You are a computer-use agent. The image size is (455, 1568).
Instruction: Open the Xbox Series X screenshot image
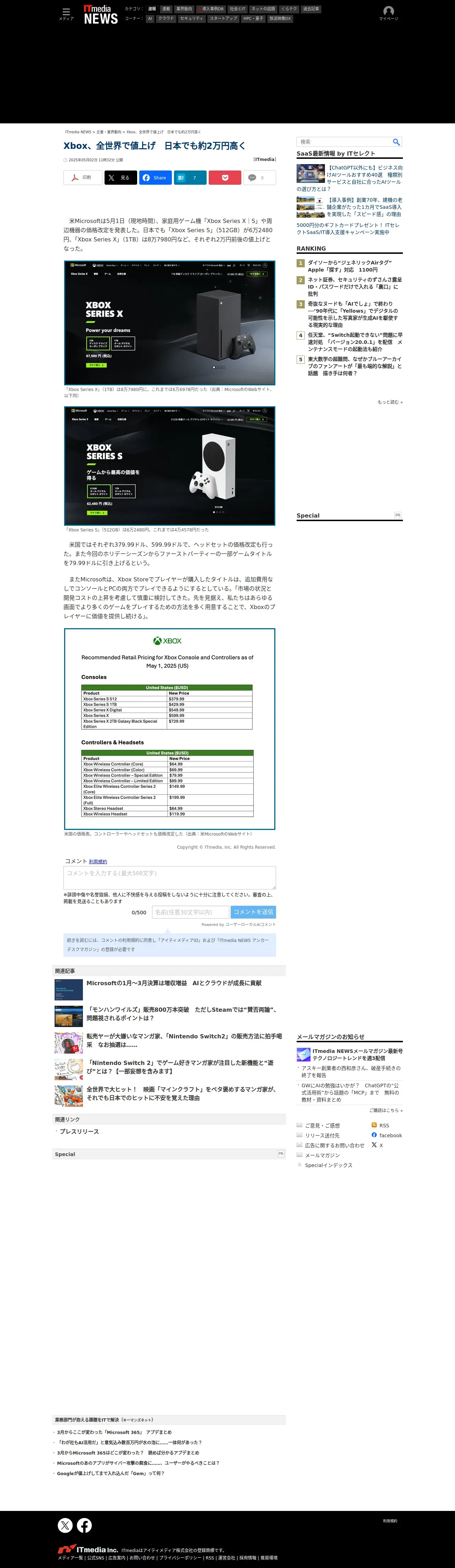[170, 323]
